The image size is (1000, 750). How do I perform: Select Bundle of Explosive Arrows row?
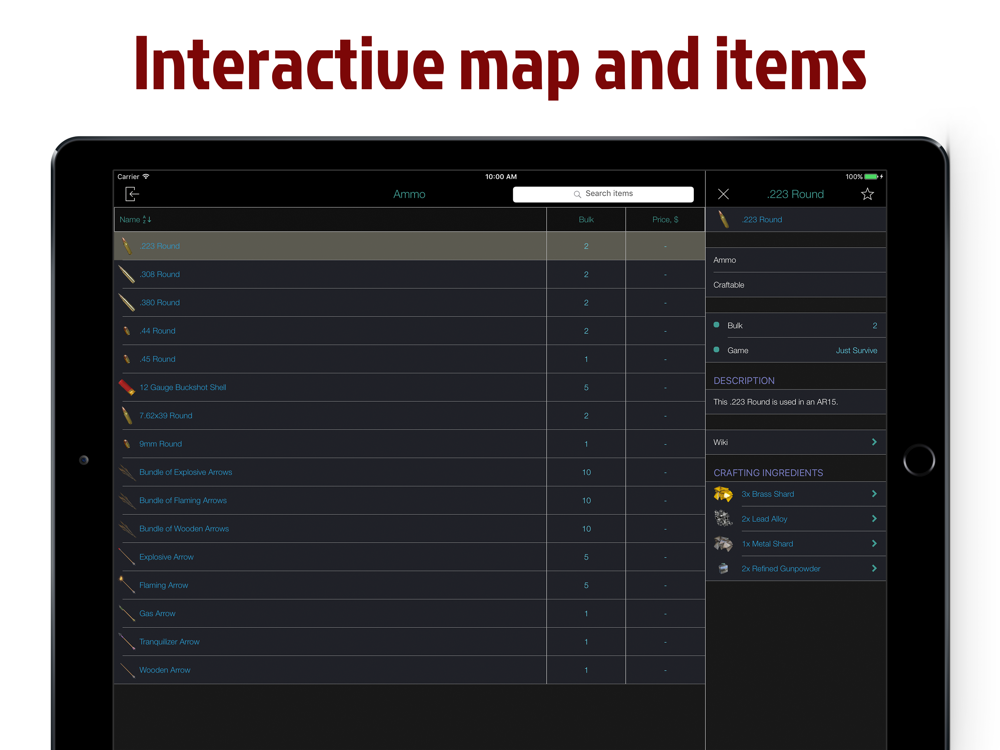point(330,472)
